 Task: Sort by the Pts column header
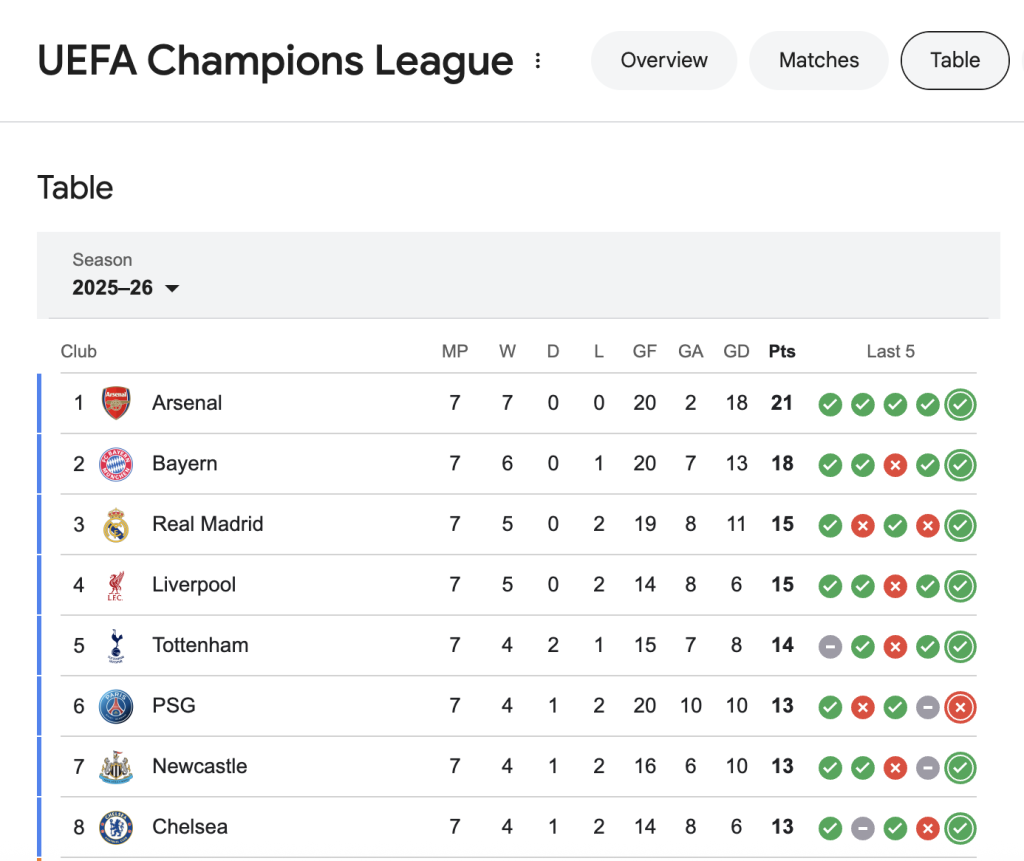pos(781,351)
